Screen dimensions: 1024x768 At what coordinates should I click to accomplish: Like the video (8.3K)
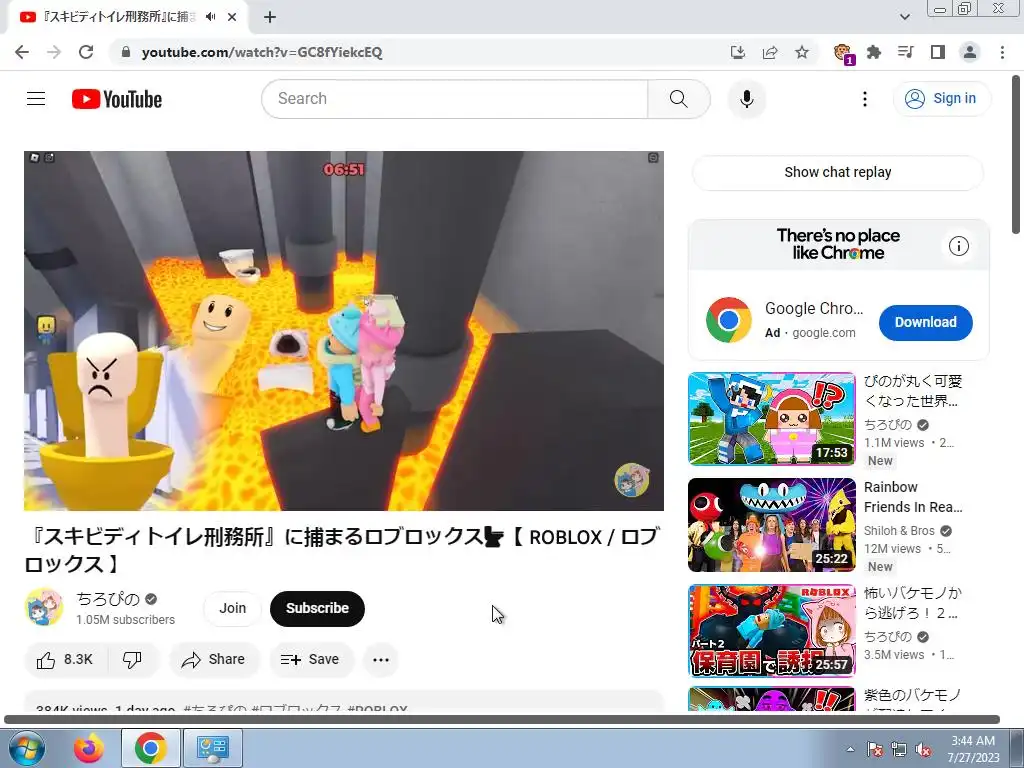click(x=65, y=660)
